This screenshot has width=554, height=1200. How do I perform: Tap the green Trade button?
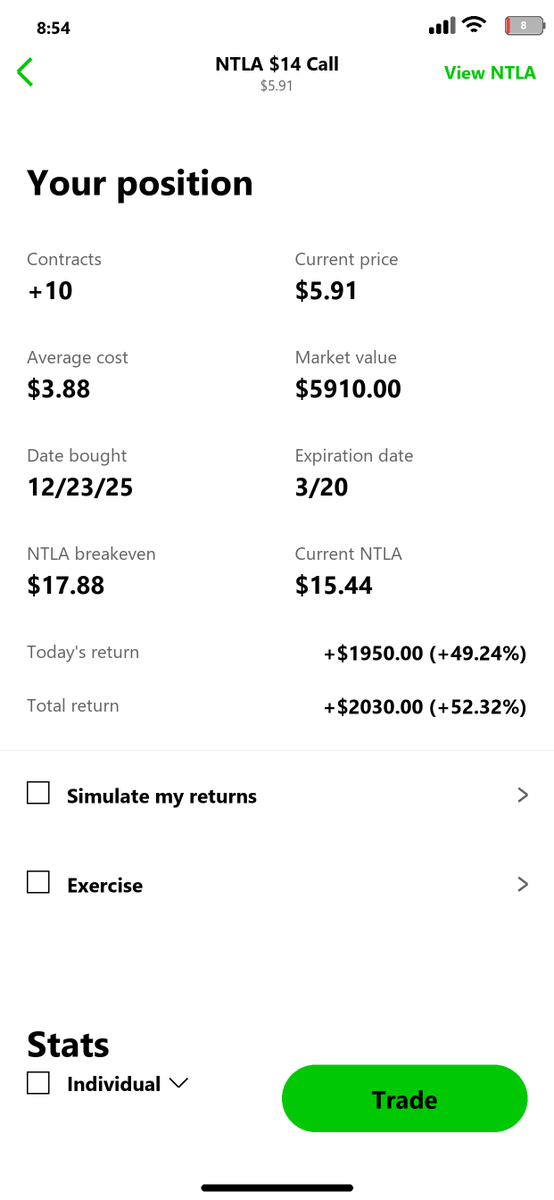(404, 1099)
